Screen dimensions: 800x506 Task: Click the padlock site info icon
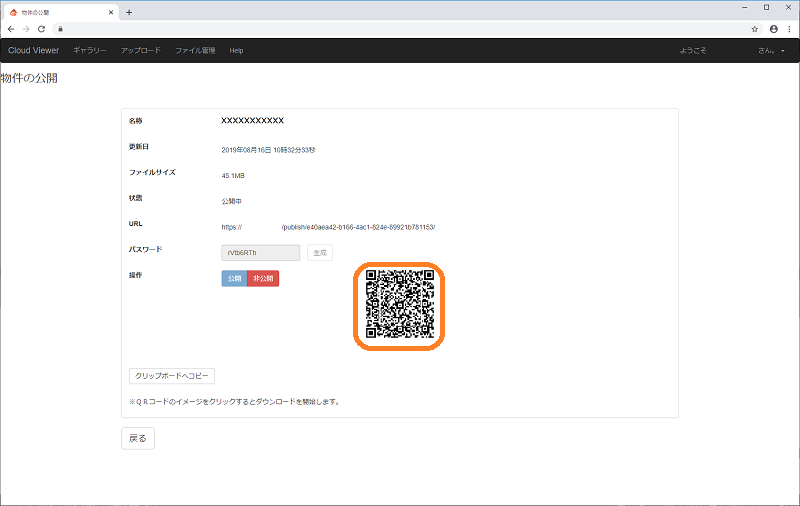click(60, 29)
